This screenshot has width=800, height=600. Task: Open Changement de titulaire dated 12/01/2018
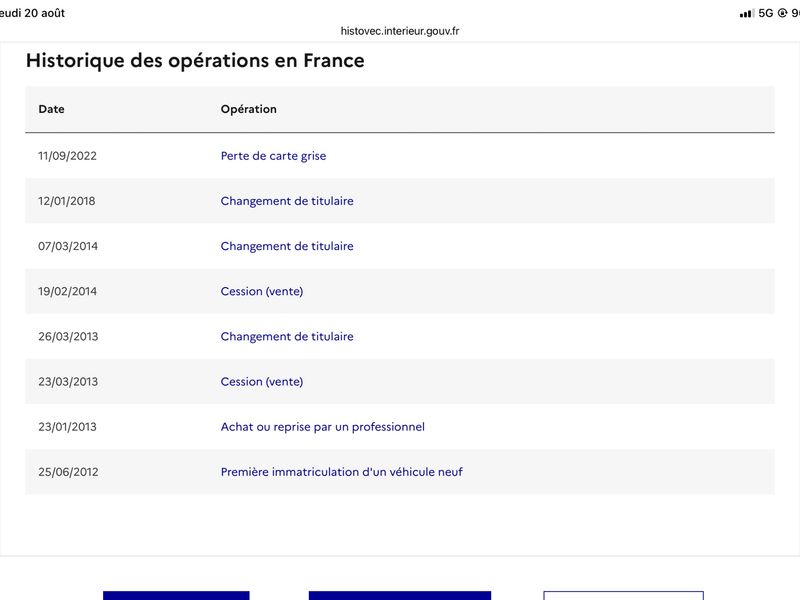tap(287, 201)
